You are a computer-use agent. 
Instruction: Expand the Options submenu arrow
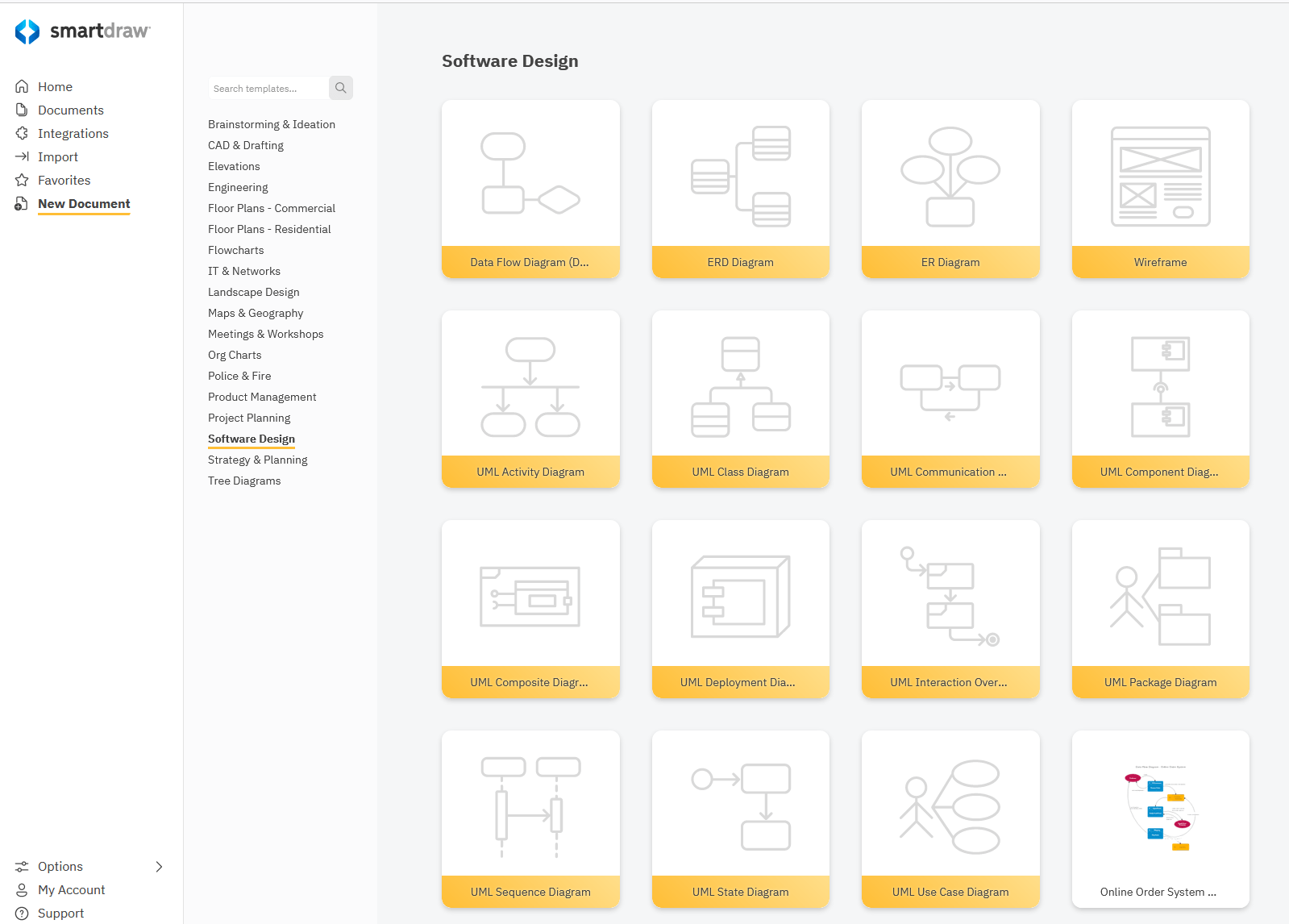click(x=159, y=867)
